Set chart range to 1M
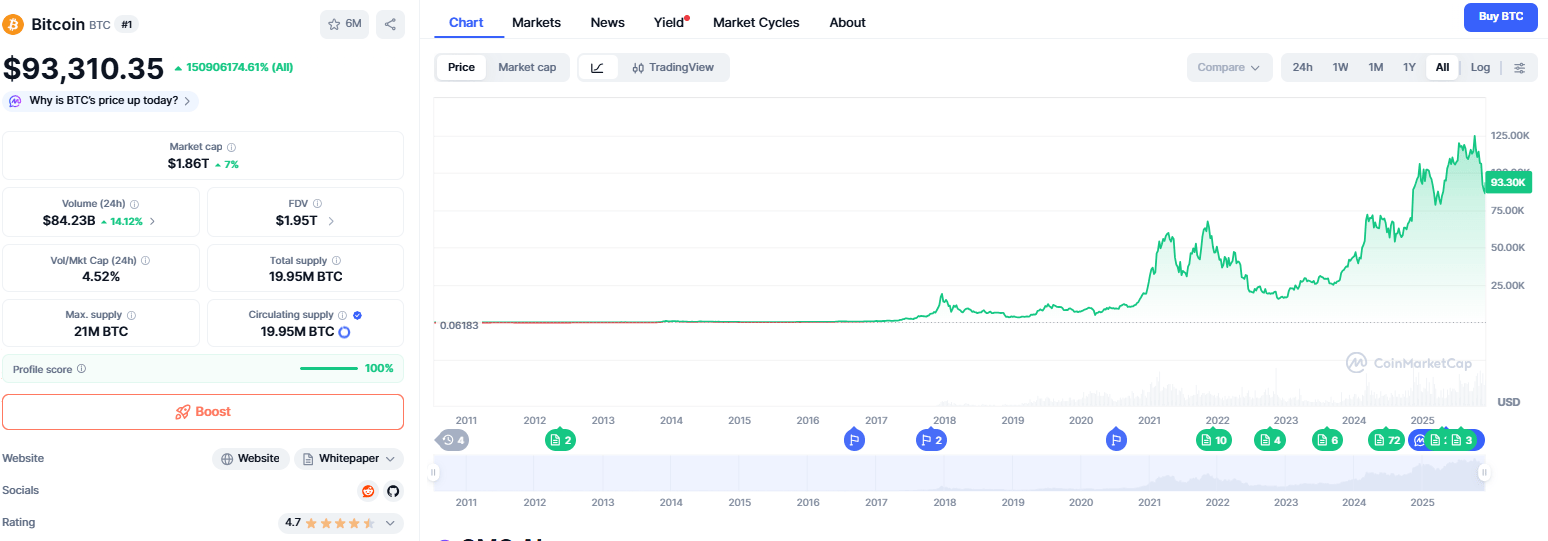The width and height of the screenshot is (1548, 541). coord(1376,67)
